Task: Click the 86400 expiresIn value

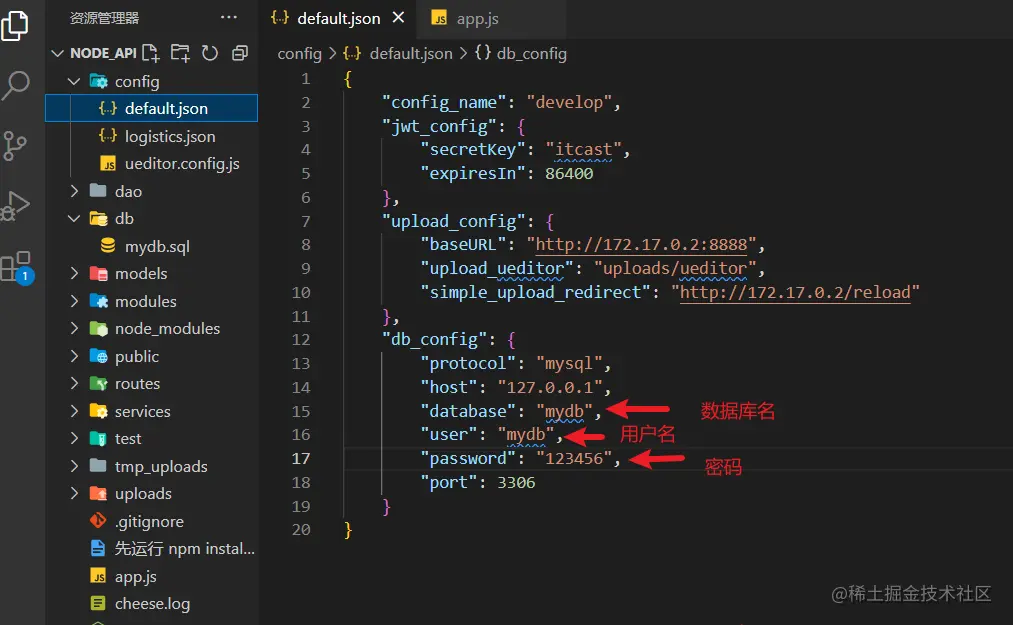Action: click(x=569, y=174)
